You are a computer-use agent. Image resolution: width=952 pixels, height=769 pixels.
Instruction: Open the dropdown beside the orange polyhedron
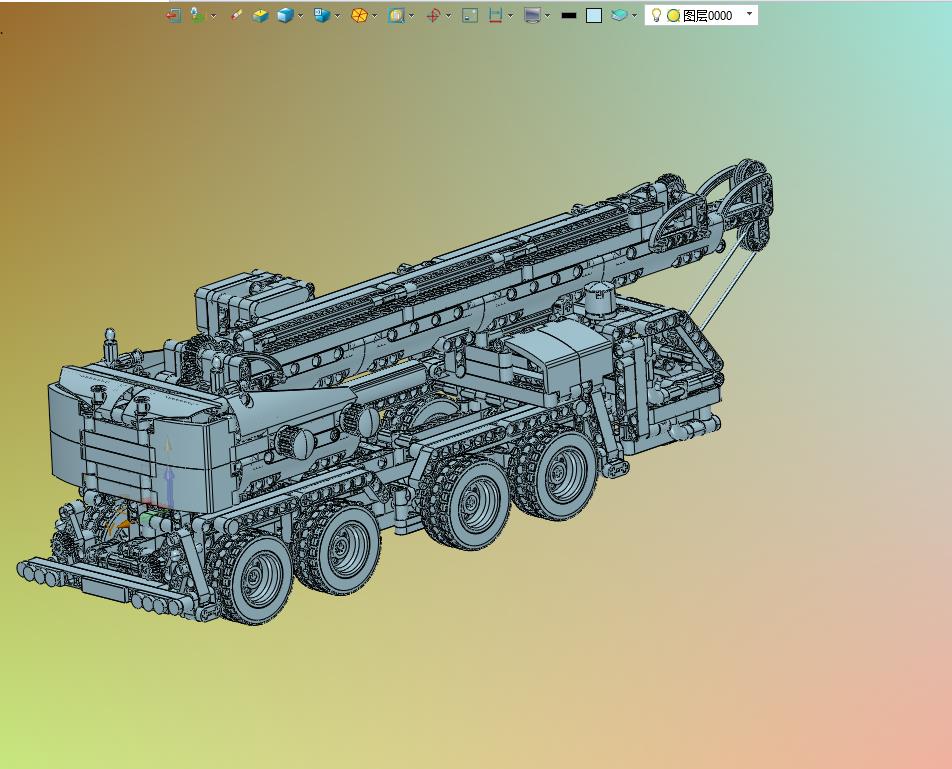coord(375,16)
